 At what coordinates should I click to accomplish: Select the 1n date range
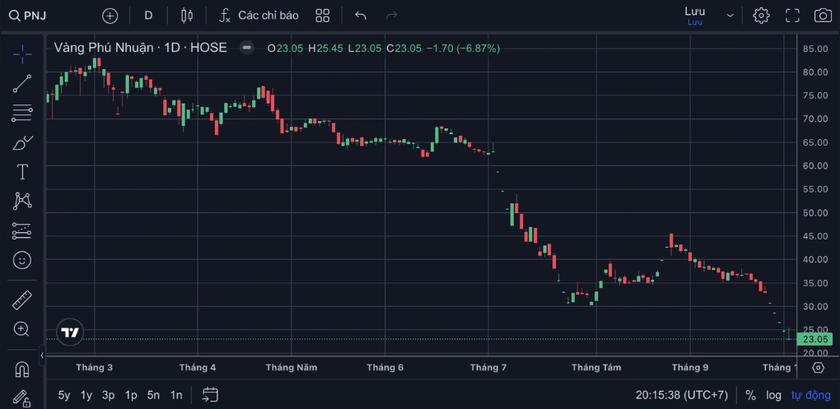coord(176,396)
